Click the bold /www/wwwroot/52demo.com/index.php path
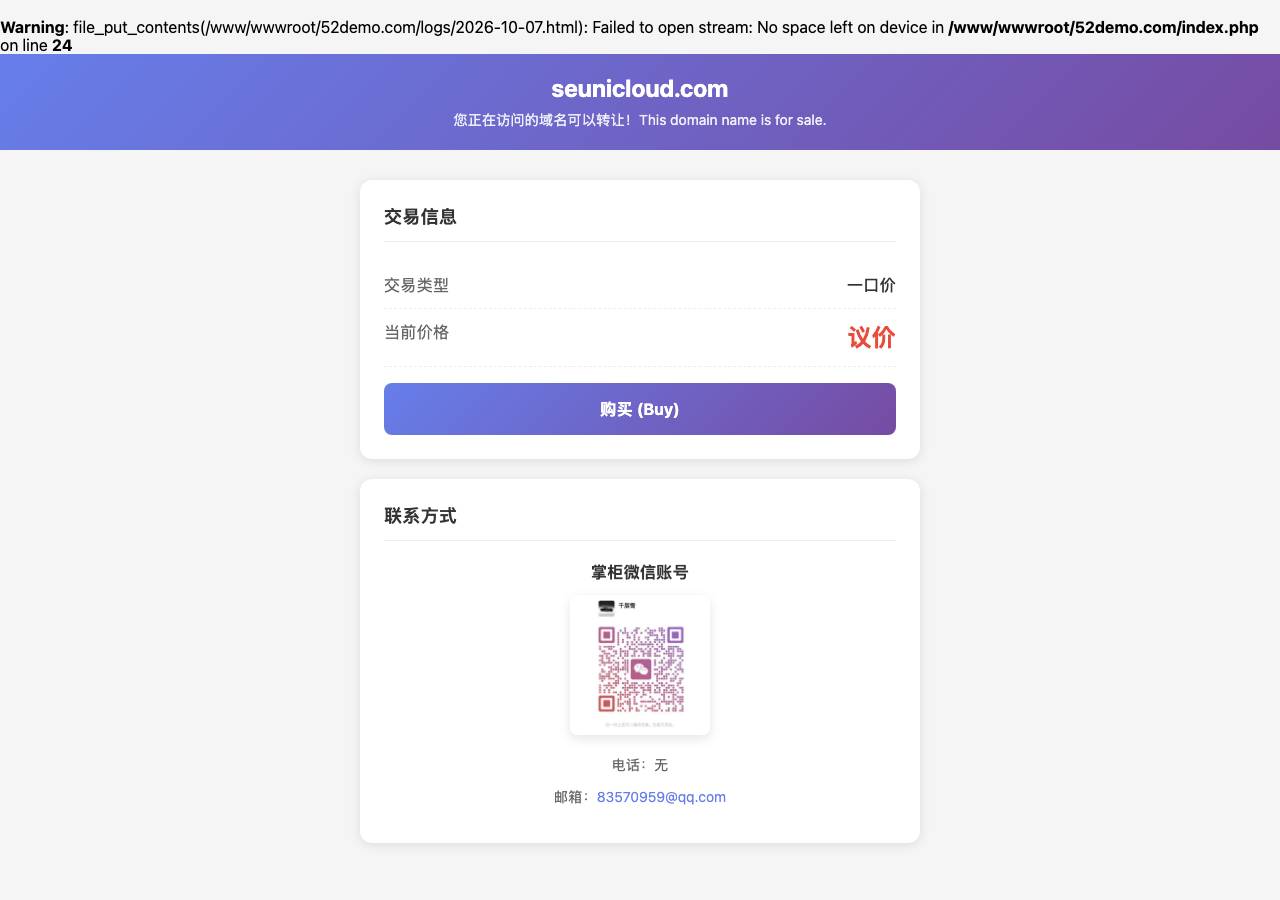Viewport: 1280px width, 900px height. pyautogui.click(x=1103, y=27)
